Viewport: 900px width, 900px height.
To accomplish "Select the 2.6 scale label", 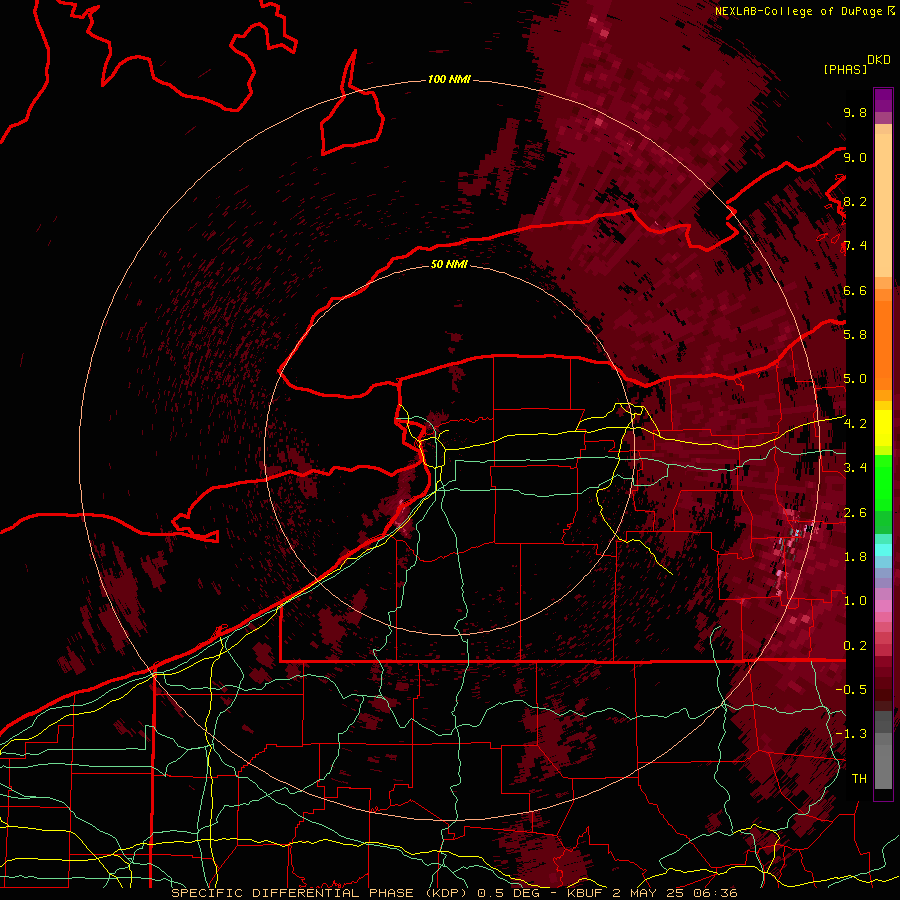I will (x=855, y=512).
